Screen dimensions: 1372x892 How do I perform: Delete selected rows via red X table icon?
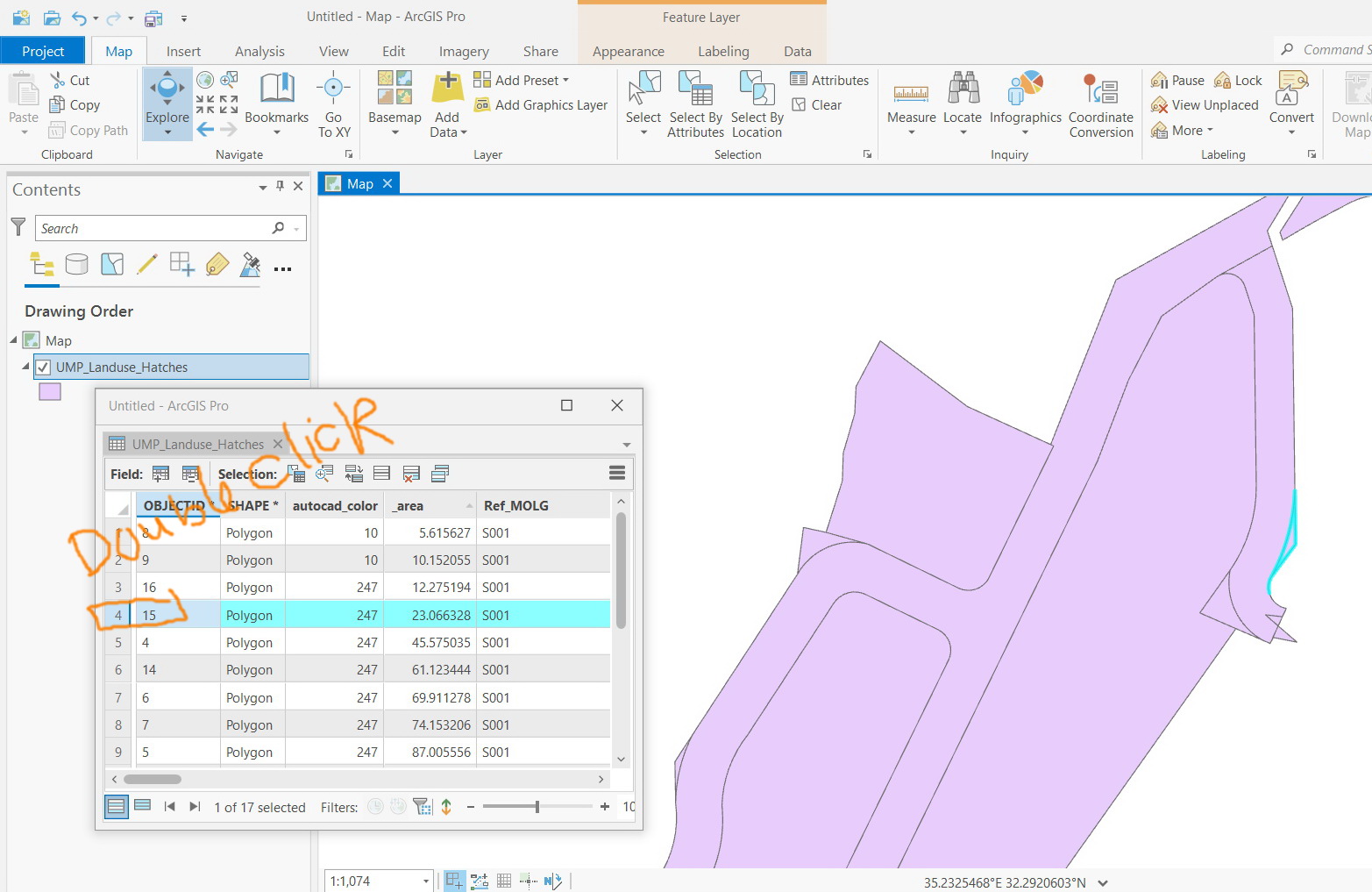point(410,474)
